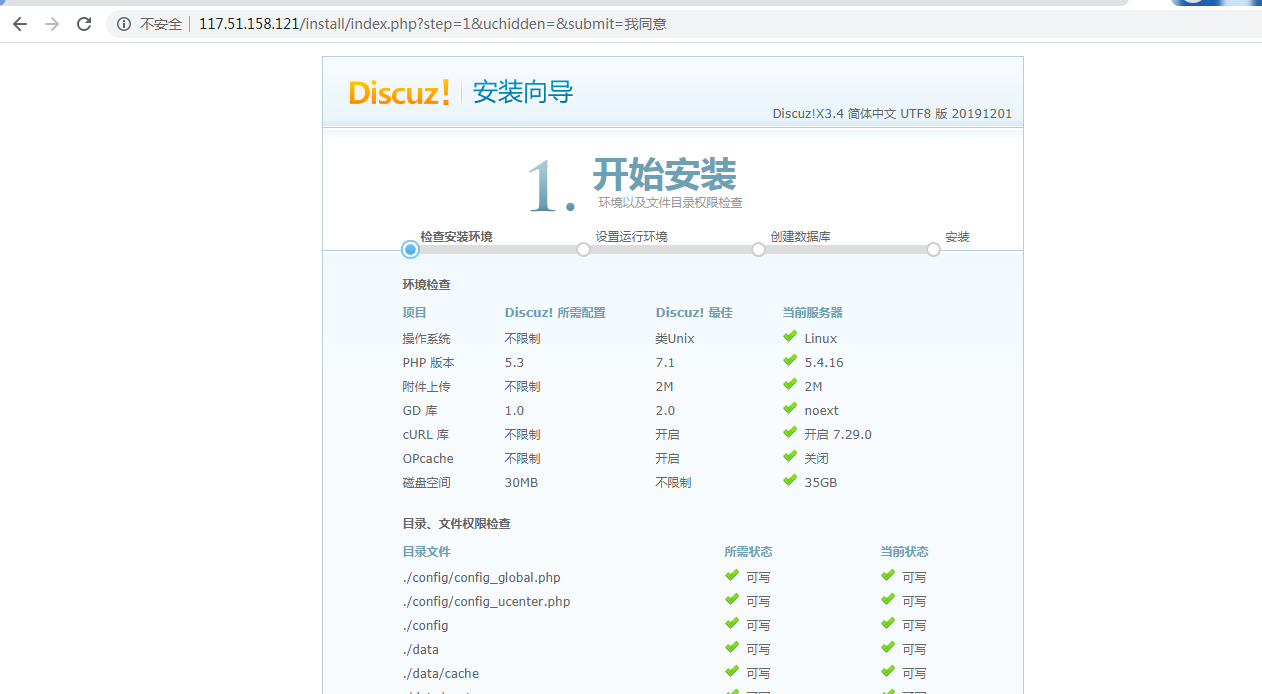Click the cURL 库 row label
The image size is (1262, 694).
[x=426, y=435]
